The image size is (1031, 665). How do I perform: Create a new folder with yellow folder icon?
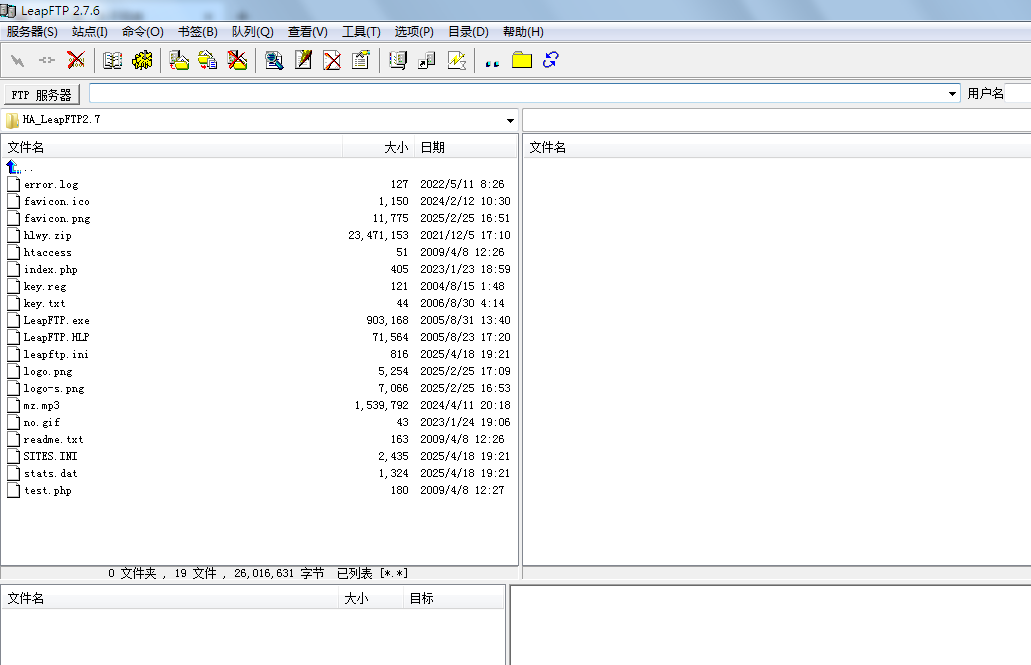521,60
